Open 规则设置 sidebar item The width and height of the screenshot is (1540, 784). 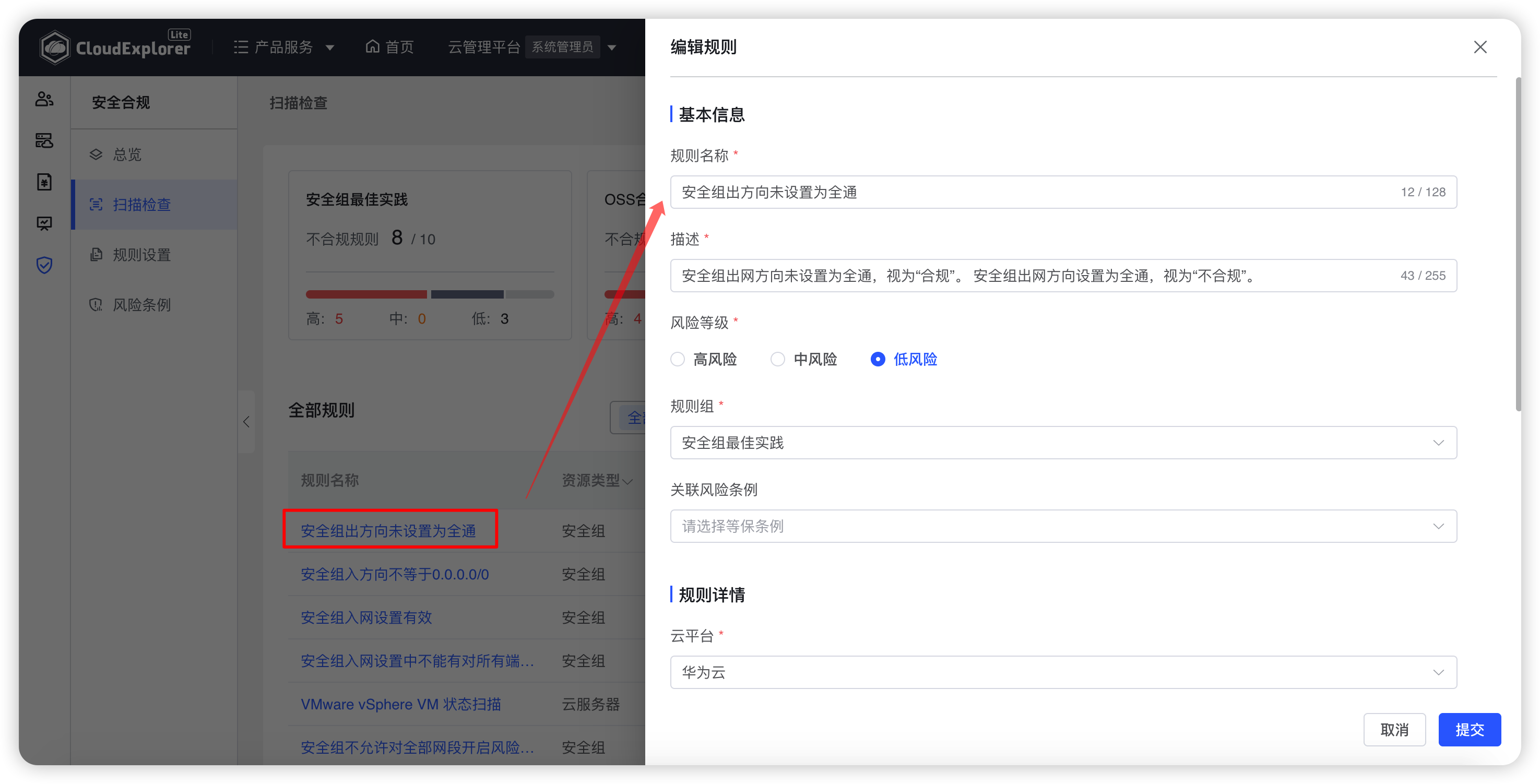point(154,255)
